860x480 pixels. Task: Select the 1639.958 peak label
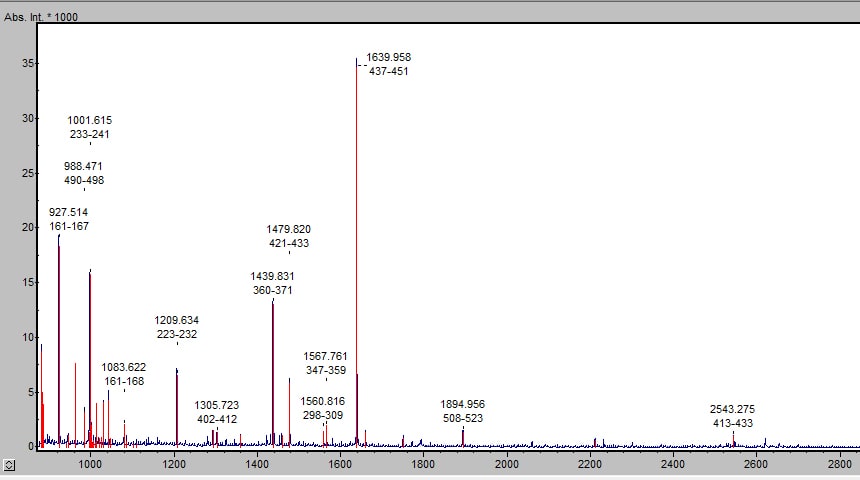point(388,57)
